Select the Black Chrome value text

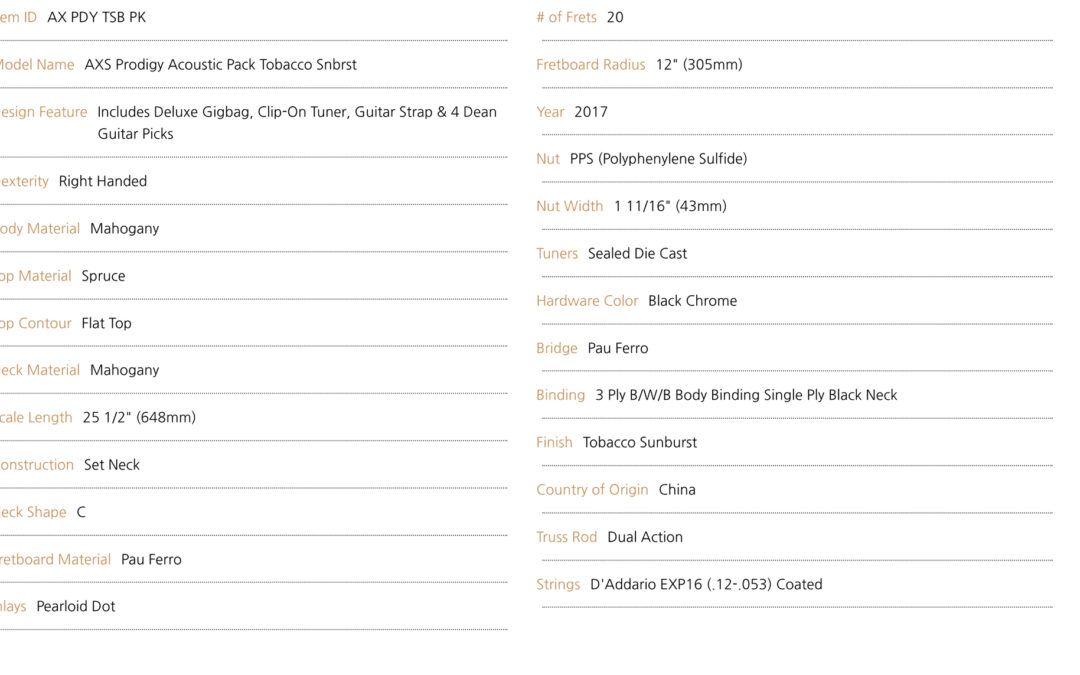click(x=692, y=301)
